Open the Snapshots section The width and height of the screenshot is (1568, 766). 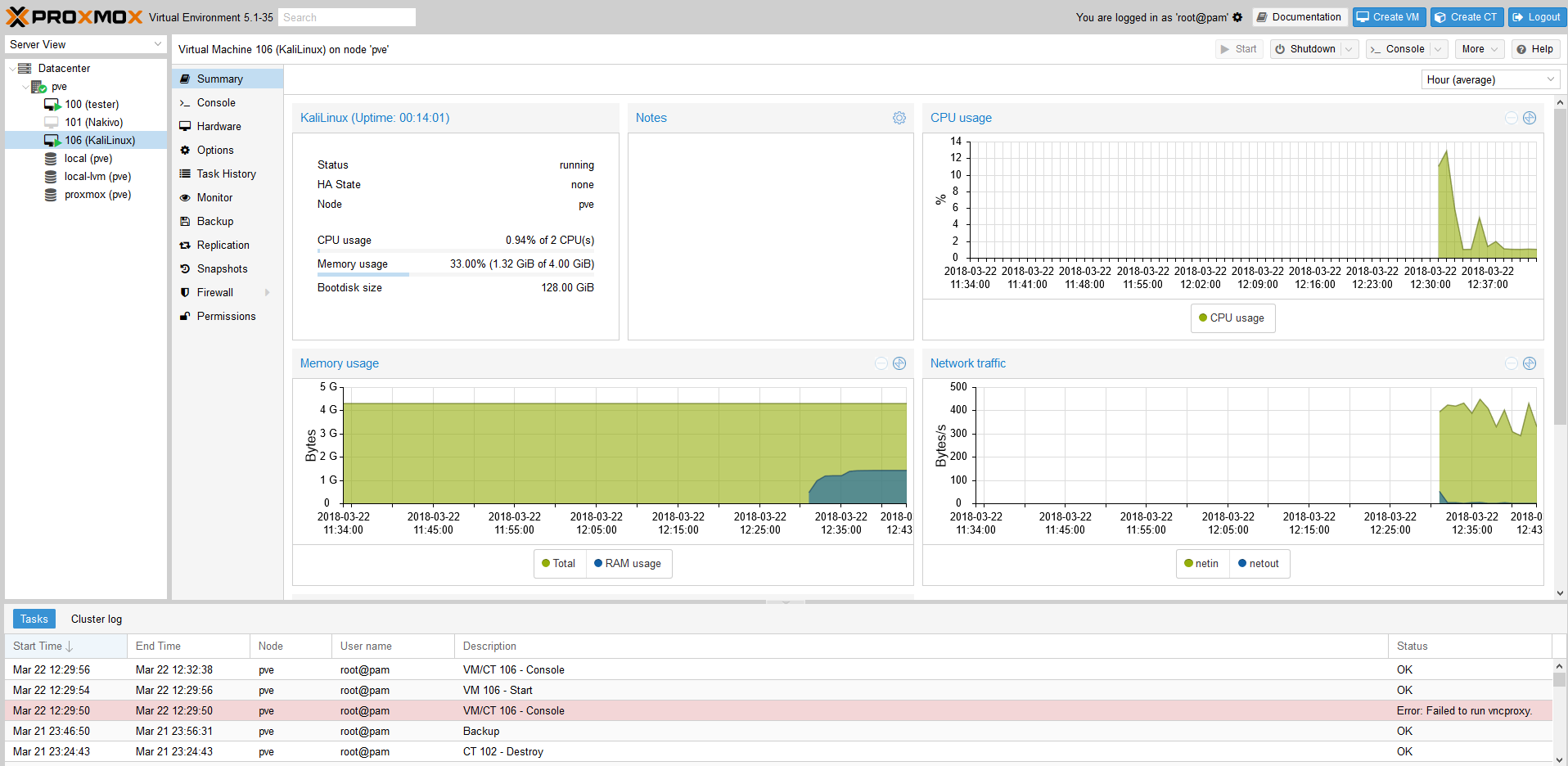point(228,268)
